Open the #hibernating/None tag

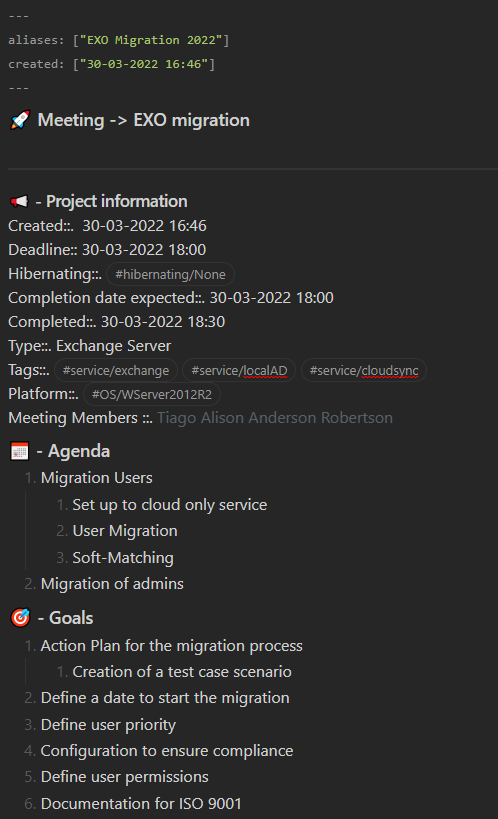coord(170,274)
